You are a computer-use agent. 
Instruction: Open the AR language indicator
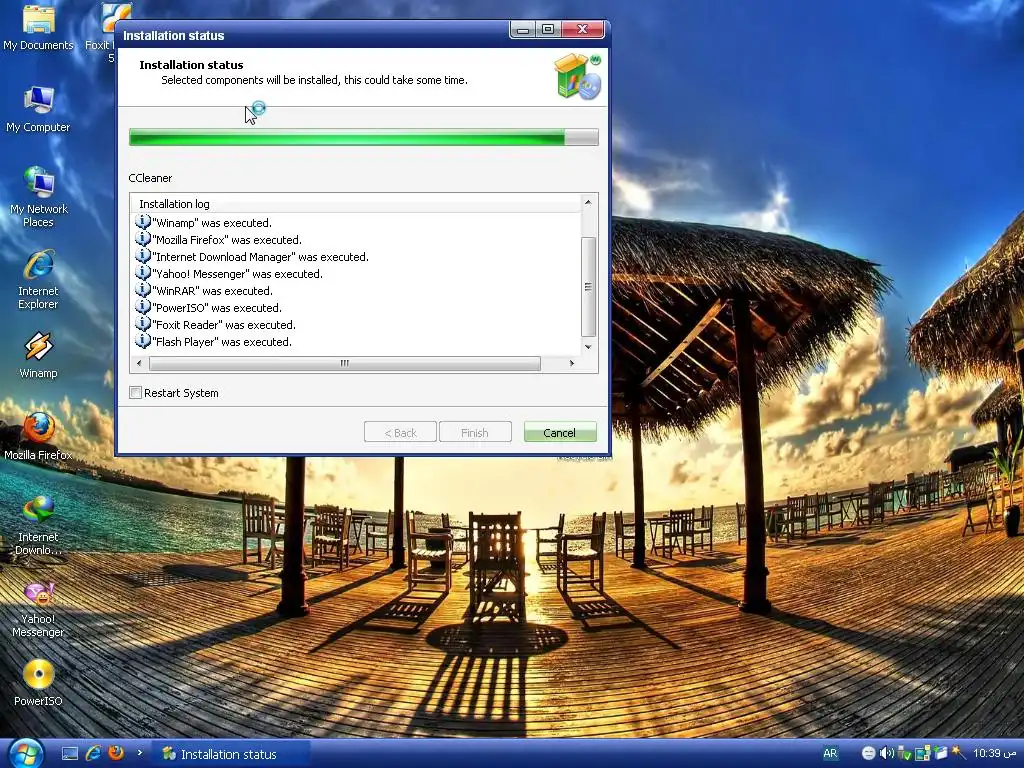[830, 754]
